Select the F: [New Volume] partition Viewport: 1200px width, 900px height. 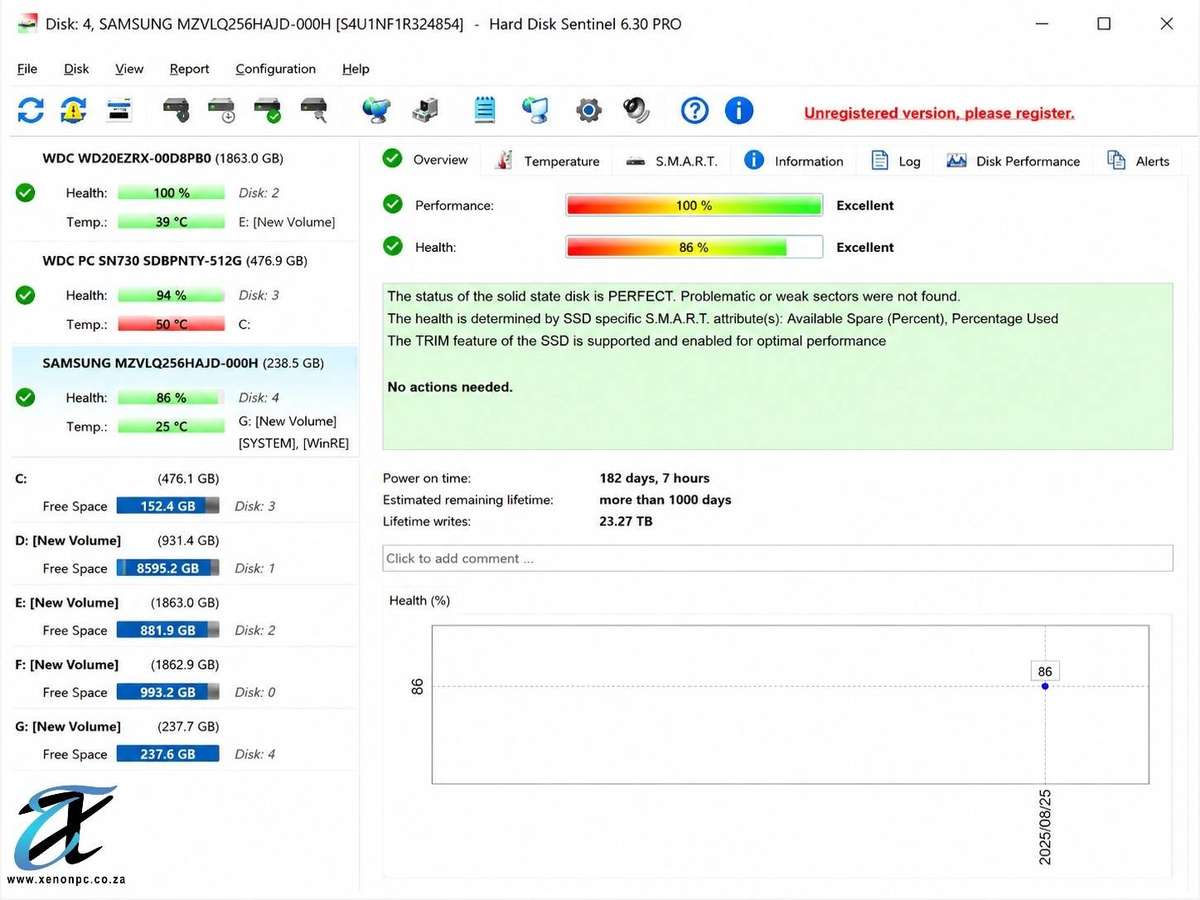point(184,678)
